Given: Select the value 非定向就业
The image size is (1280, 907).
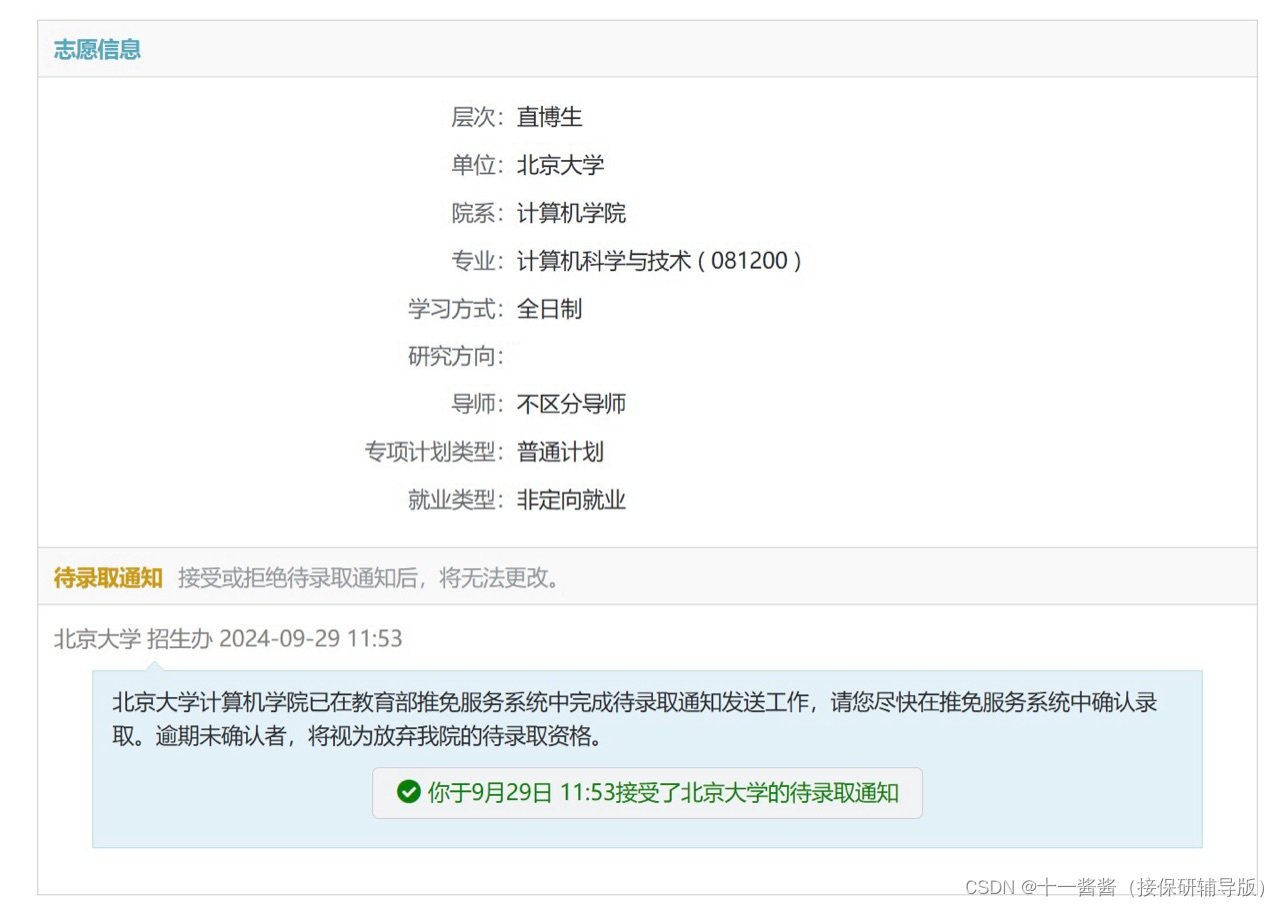Looking at the screenshot, I should [x=571, y=500].
